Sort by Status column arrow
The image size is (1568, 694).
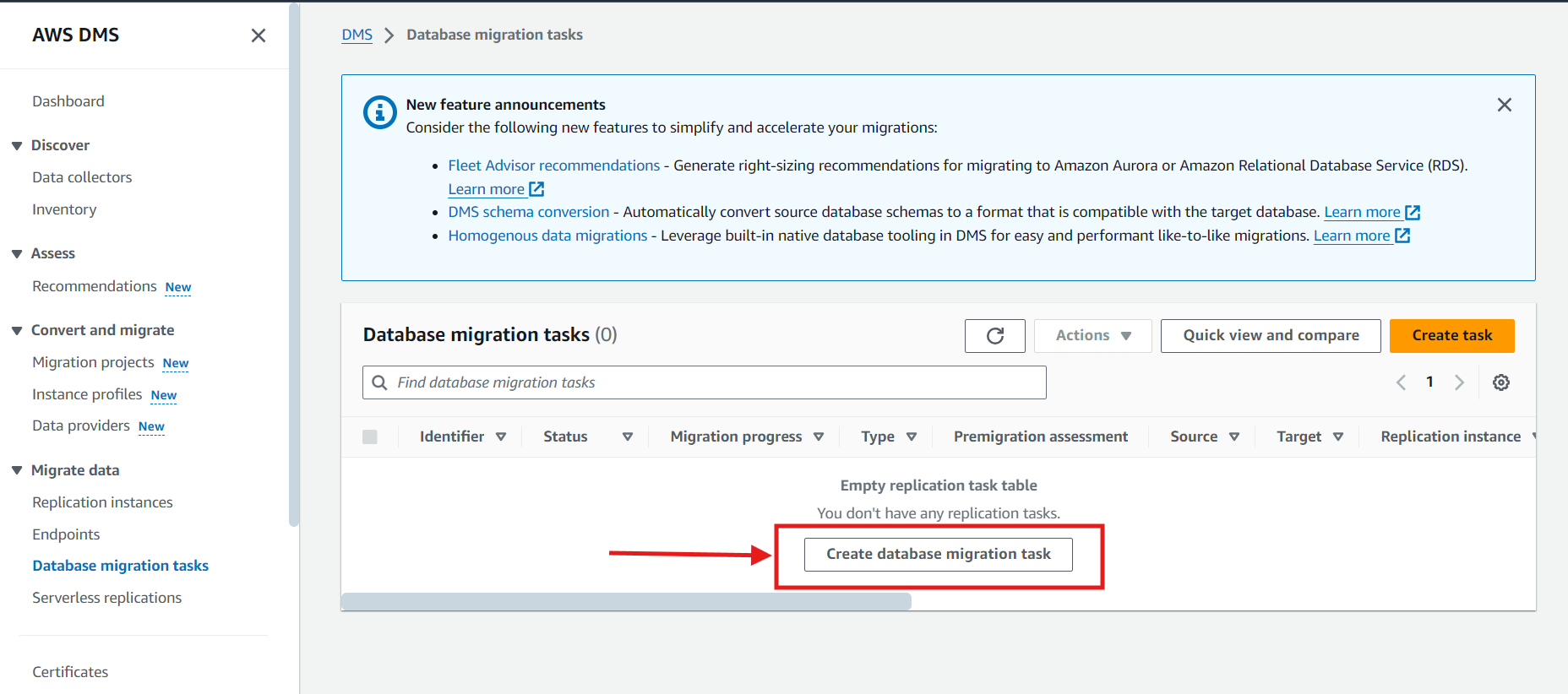pyautogui.click(x=628, y=436)
